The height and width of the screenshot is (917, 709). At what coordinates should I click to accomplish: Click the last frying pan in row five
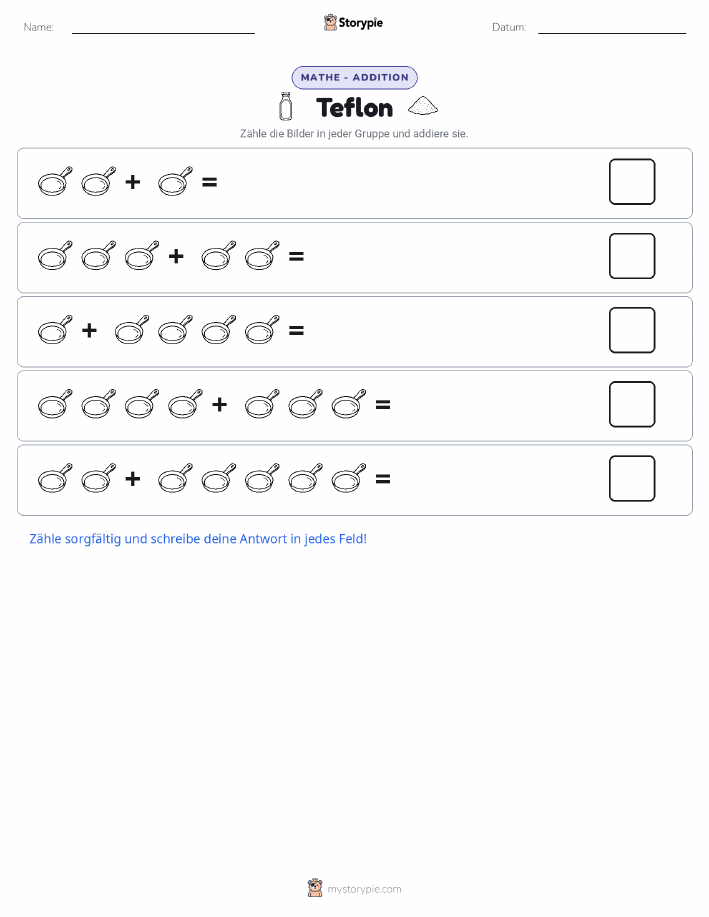349,478
